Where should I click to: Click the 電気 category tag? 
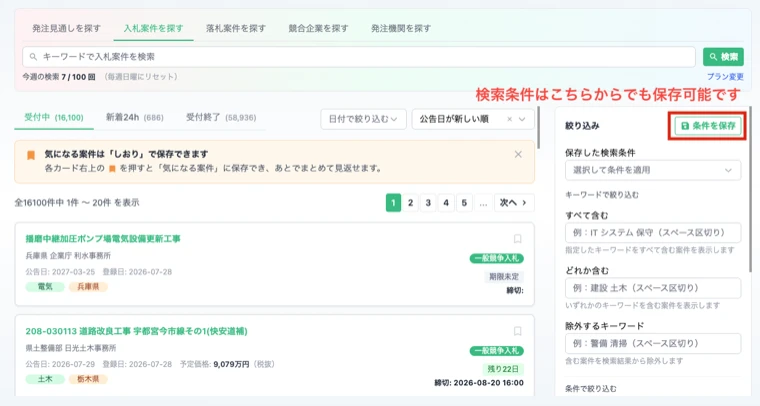coord(45,287)
